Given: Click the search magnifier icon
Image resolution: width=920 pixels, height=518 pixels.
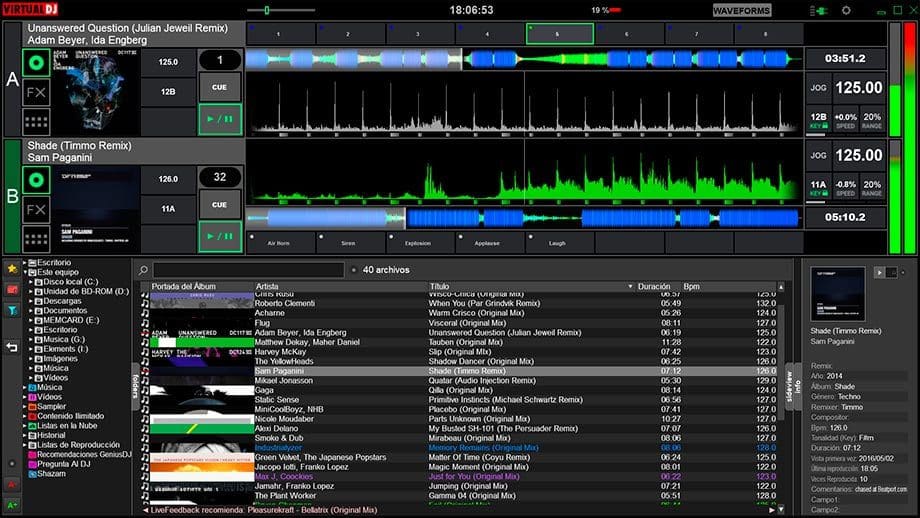Looking at the screenshot, I should [x=143, y=270].
